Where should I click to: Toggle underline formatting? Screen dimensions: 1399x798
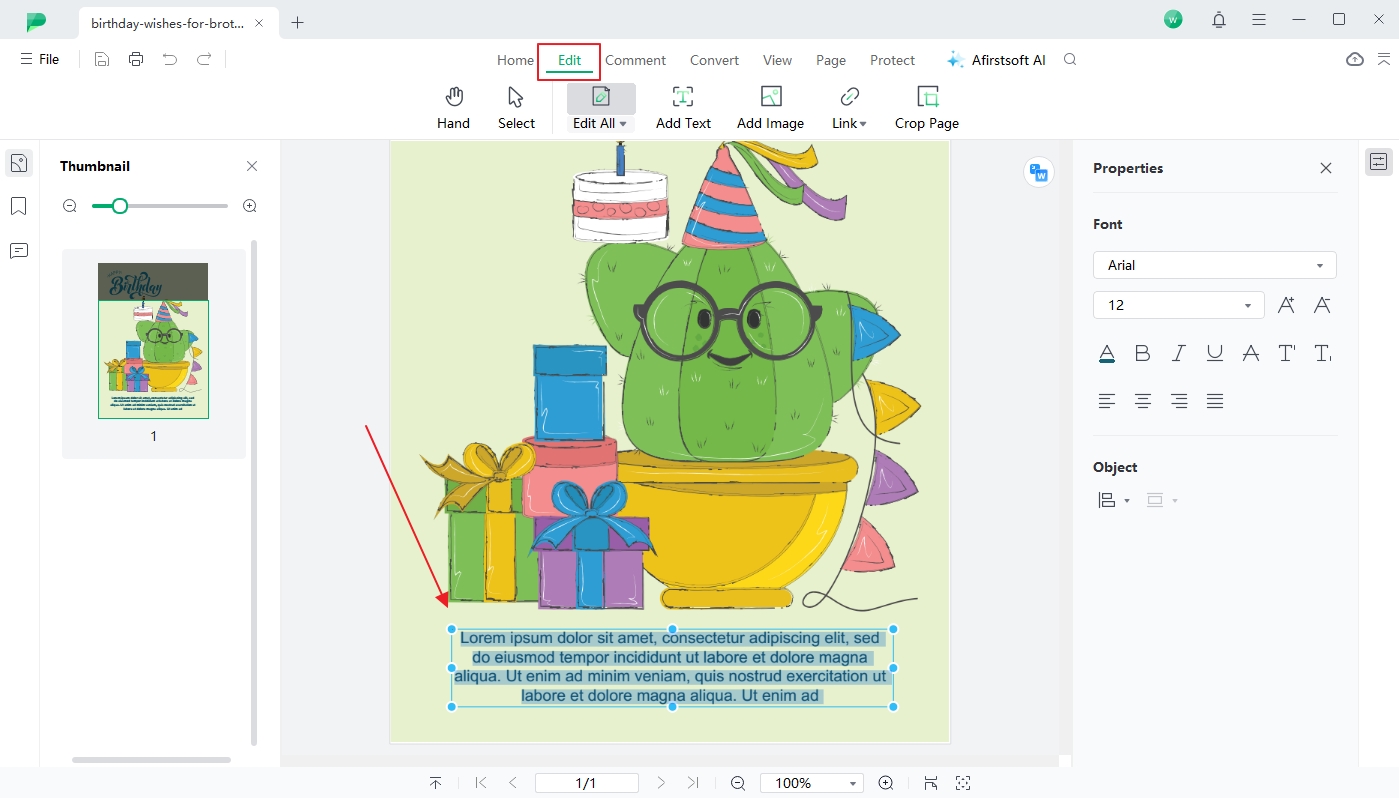click(1215, 353)
